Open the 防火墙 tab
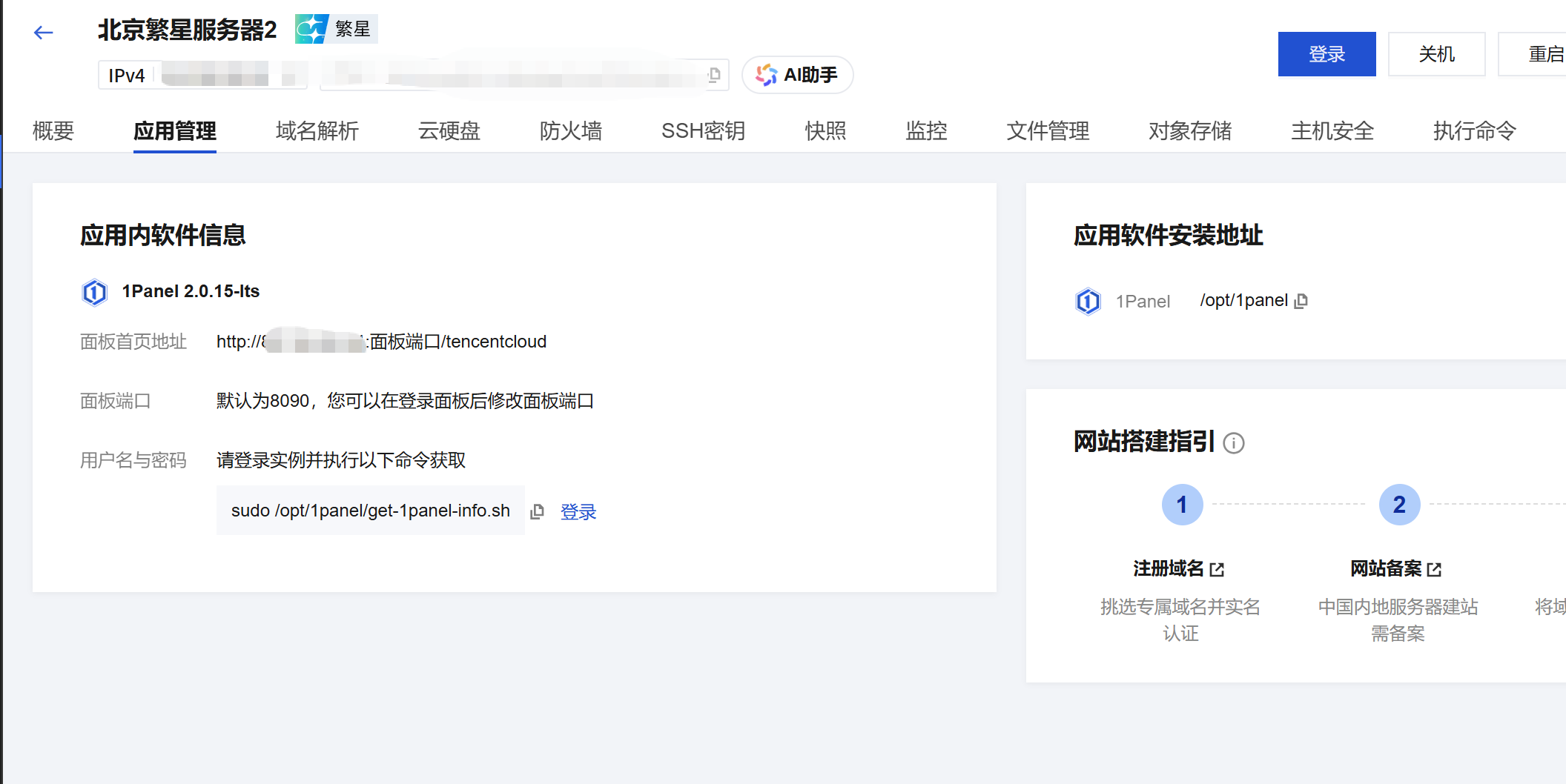 click(570, 131)
